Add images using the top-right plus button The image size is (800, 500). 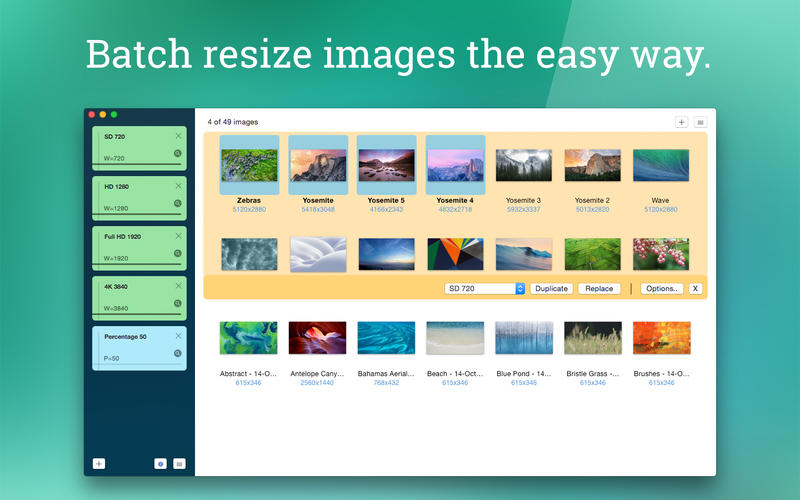click(681, 122)
